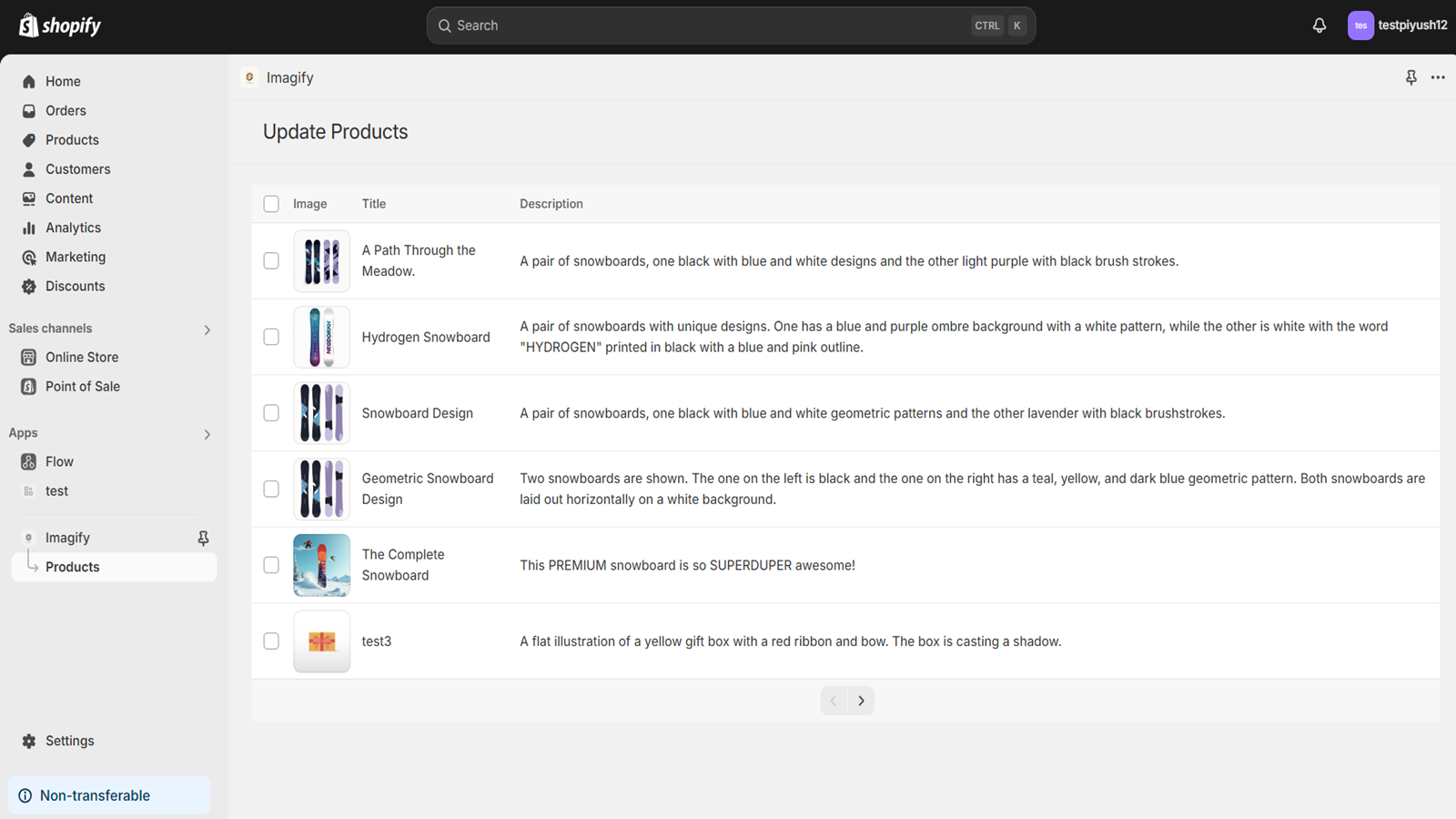Select all products using the header checkbox
1456x819 pixels.
pos(271,204)
